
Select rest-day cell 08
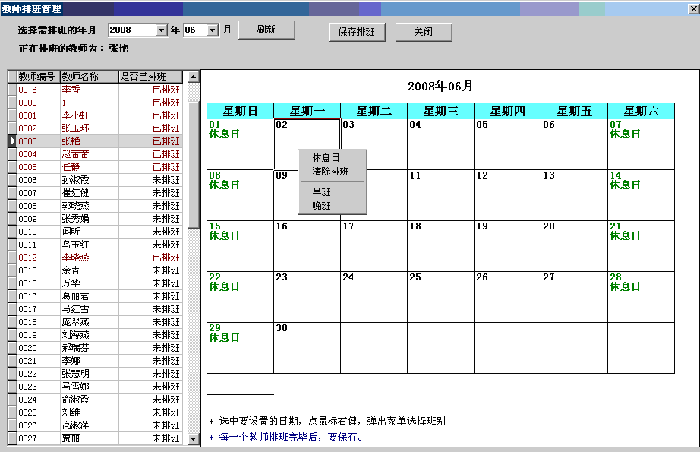point(240,195)
